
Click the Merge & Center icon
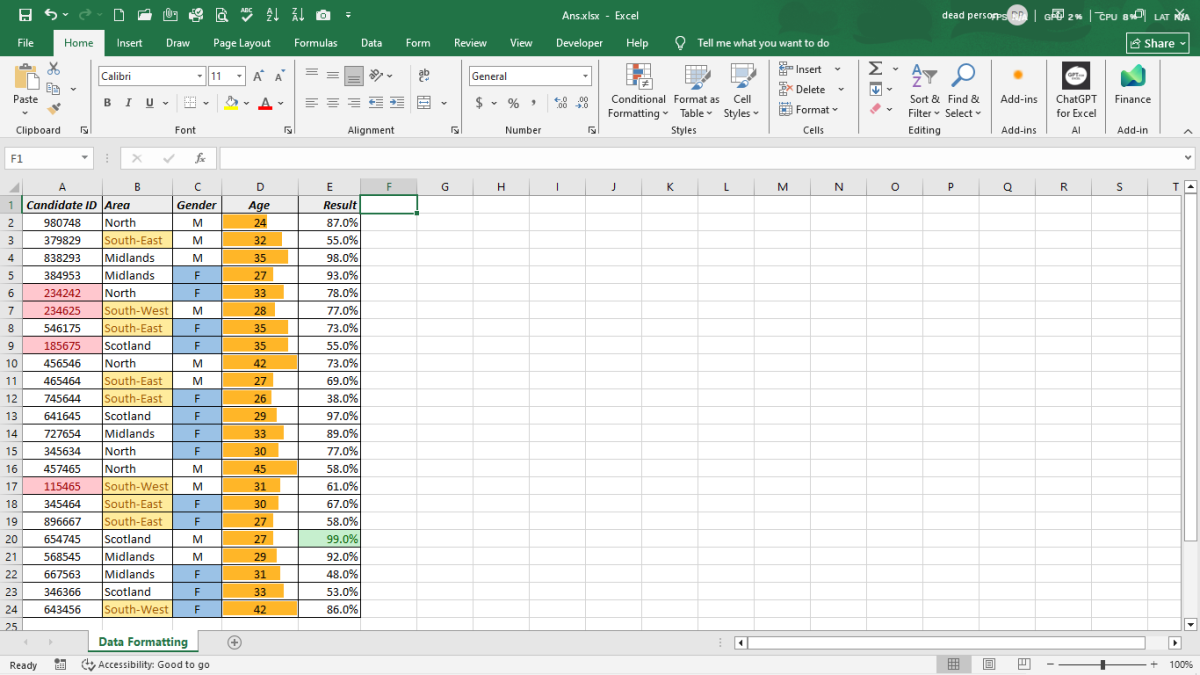click(x=424, y=103)
